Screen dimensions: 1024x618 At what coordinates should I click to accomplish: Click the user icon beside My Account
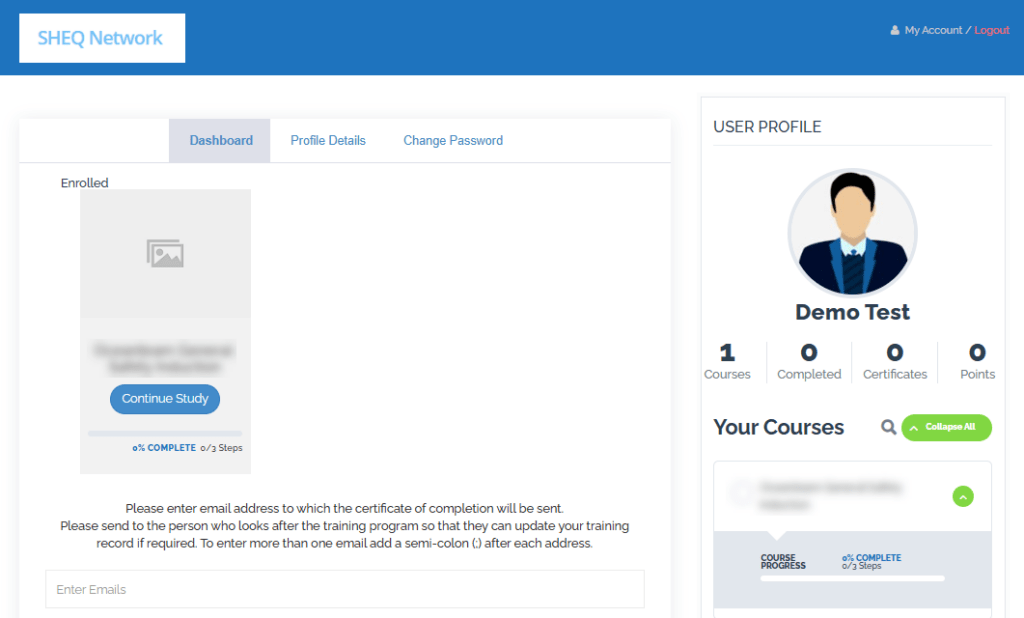tap(895, 30)
